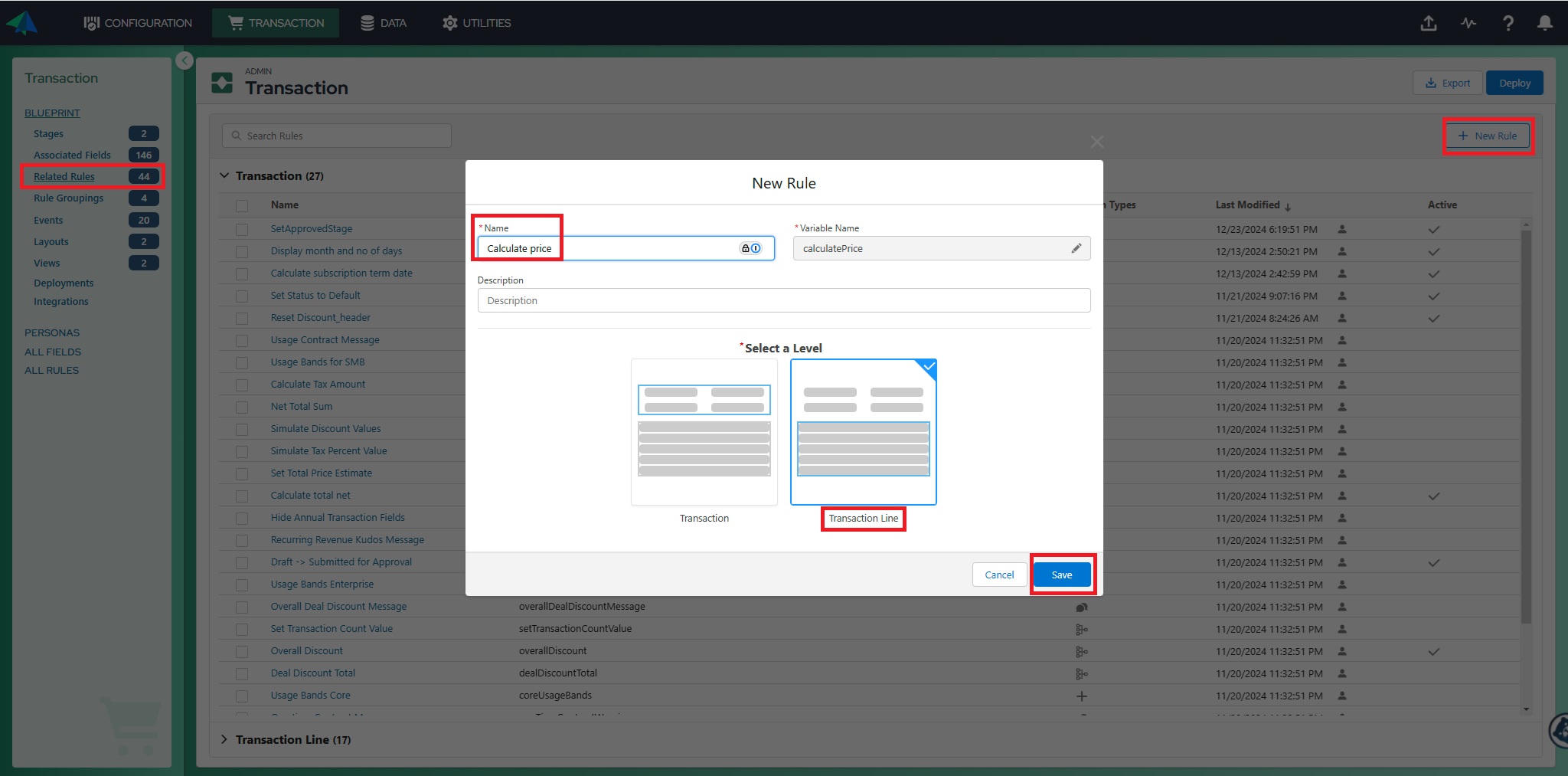Go to Stages in blueprint sidebar
Screen dimensions: 1568x776
48,133
